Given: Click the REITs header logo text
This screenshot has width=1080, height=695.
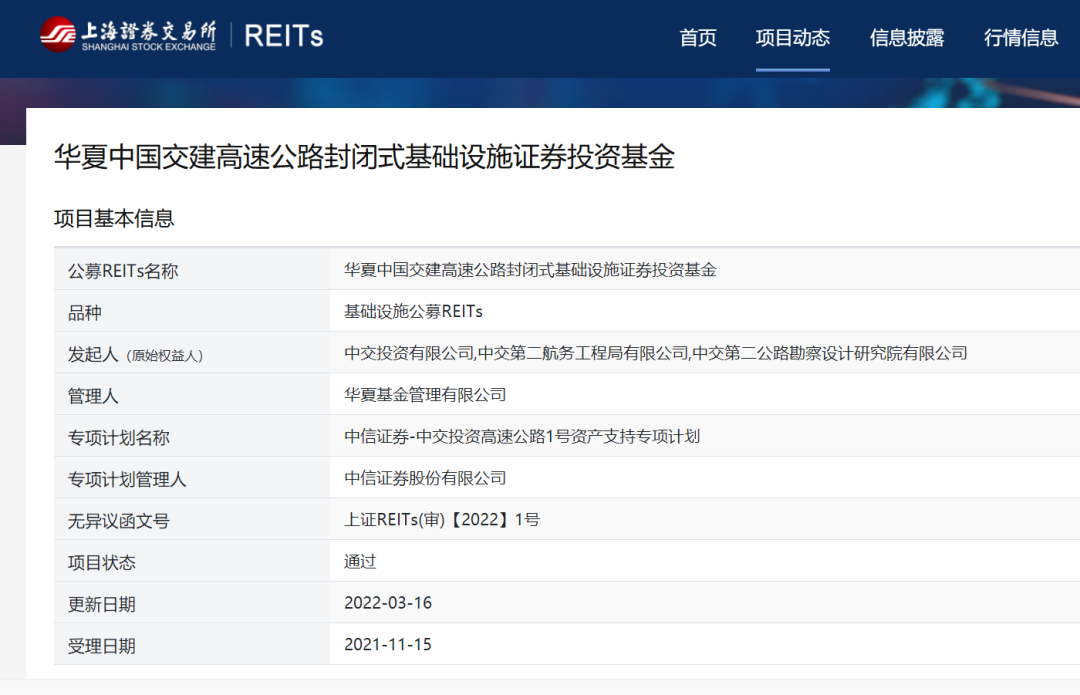Looking at the screenshot, I should pyautogui.click(x=284, y=37).
